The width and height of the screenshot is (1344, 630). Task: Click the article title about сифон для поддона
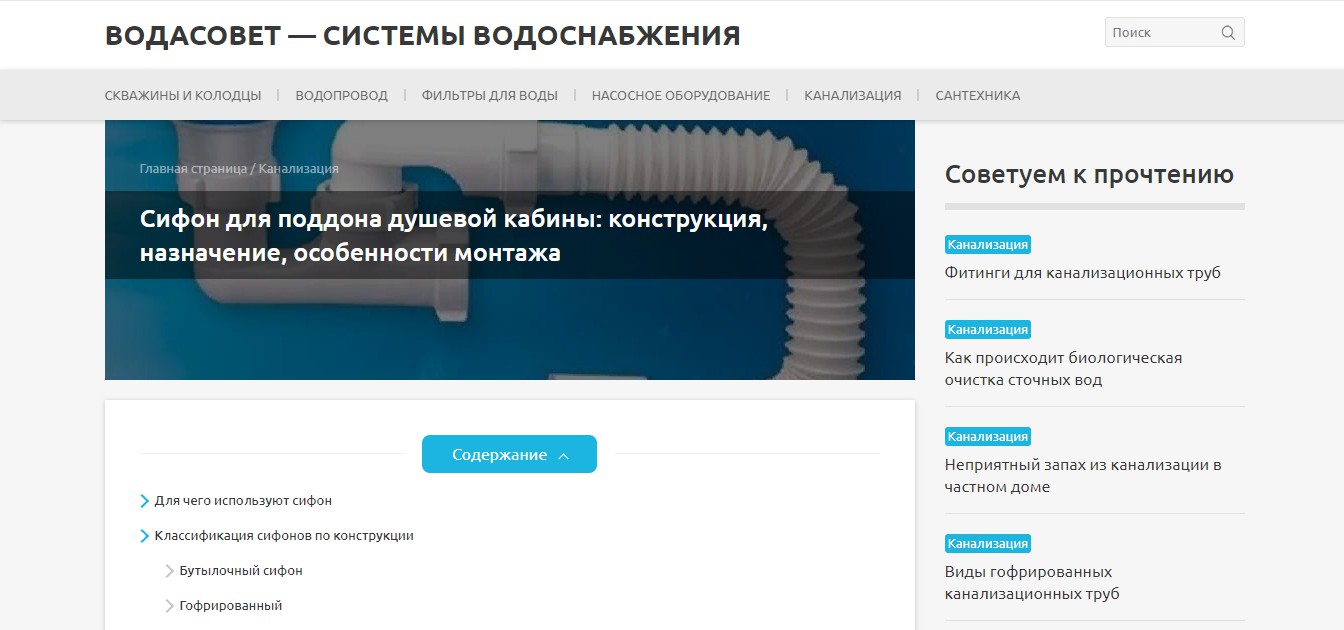[x=453, y=236]
